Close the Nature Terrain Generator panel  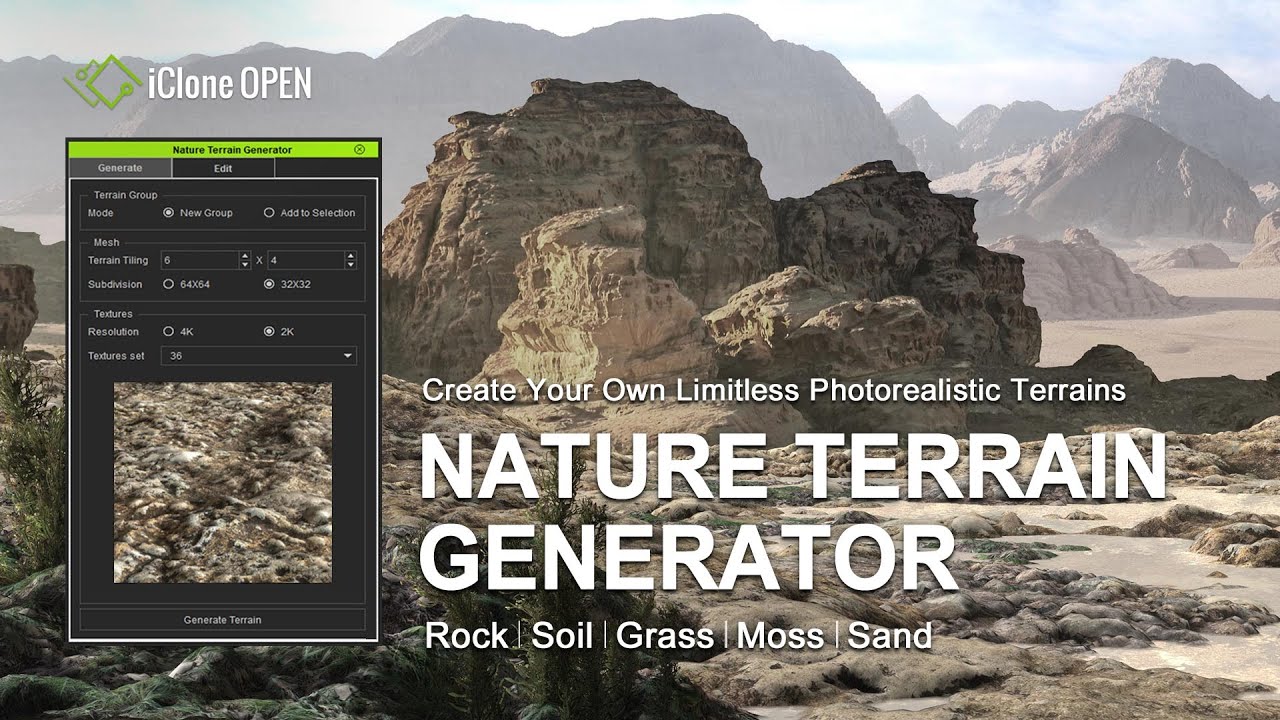click(359, 149)
